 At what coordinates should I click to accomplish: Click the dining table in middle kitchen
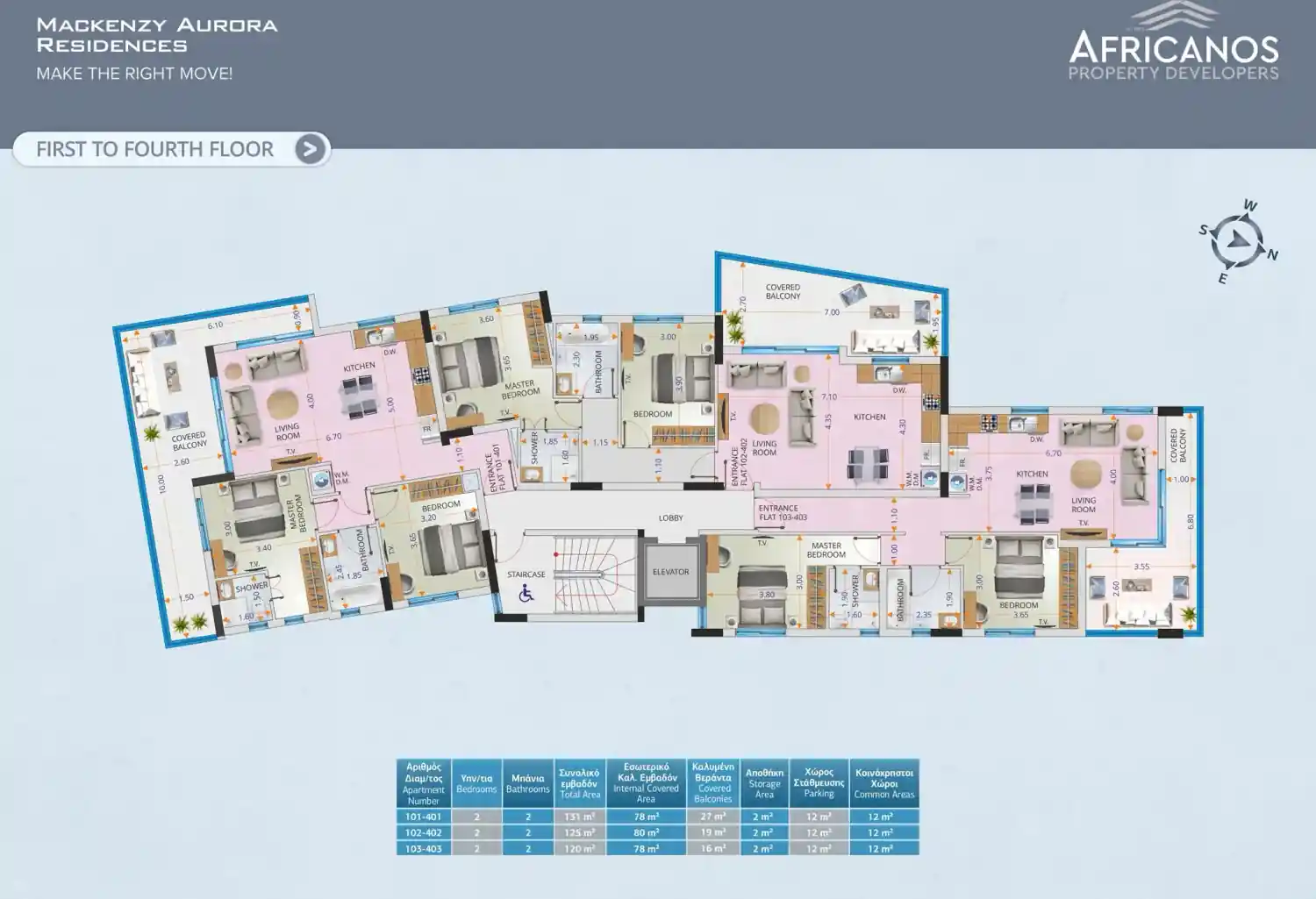pos(868,462)
